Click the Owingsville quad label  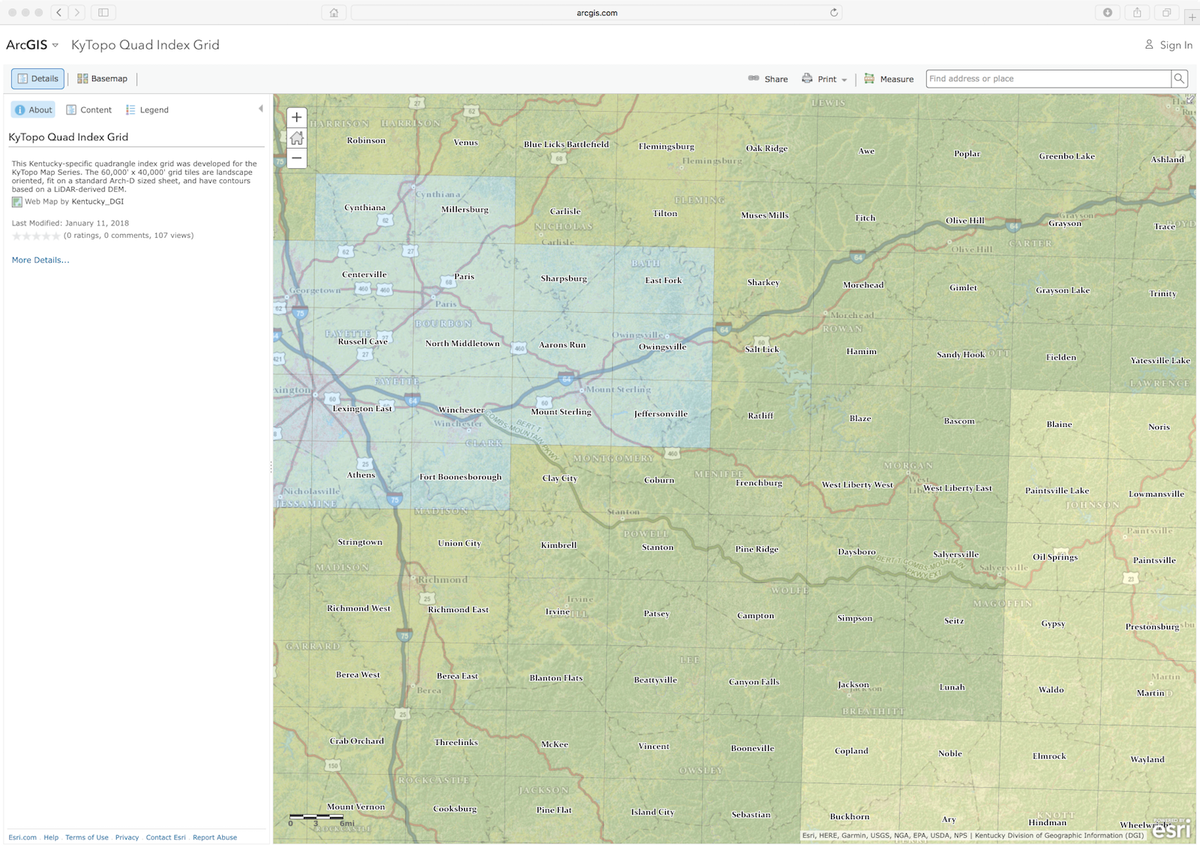click(x=662, y=347)
